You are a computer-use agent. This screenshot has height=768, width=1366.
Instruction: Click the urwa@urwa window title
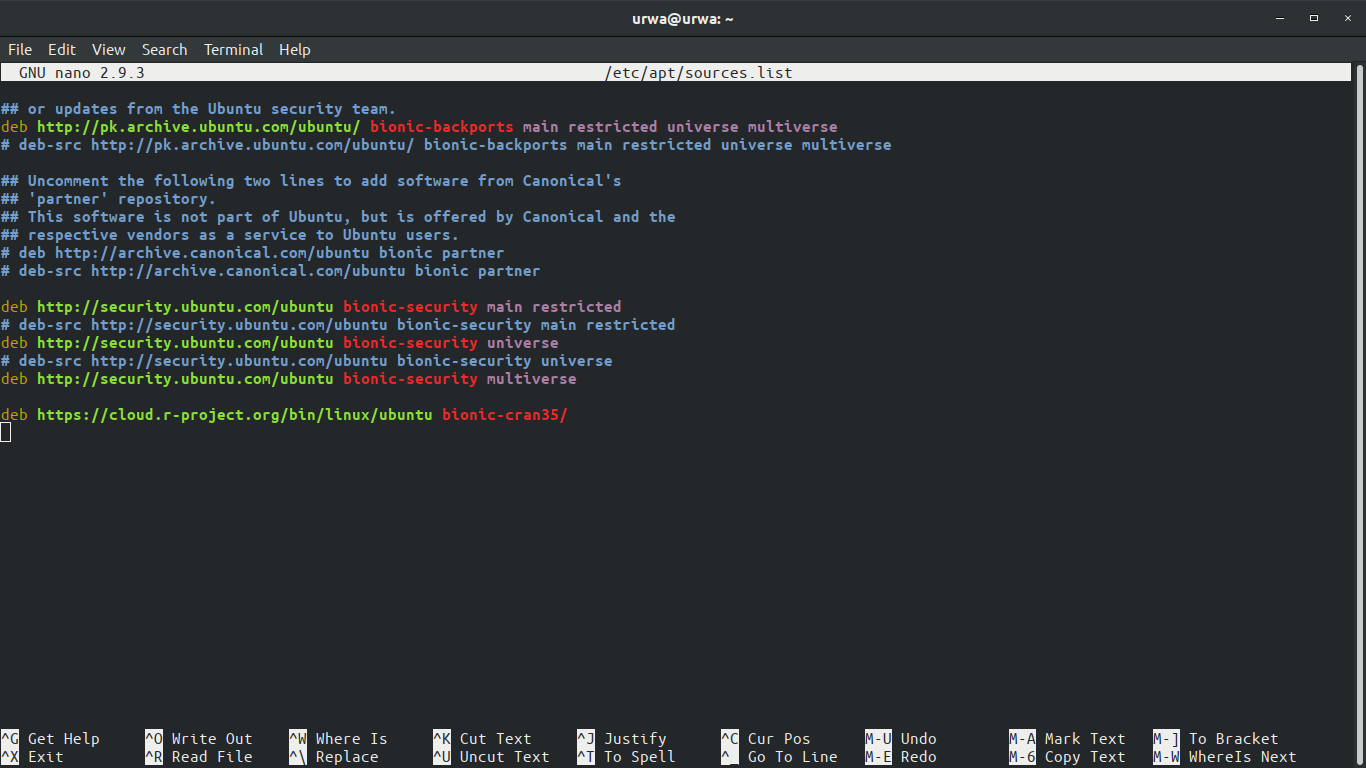(683, 18)
